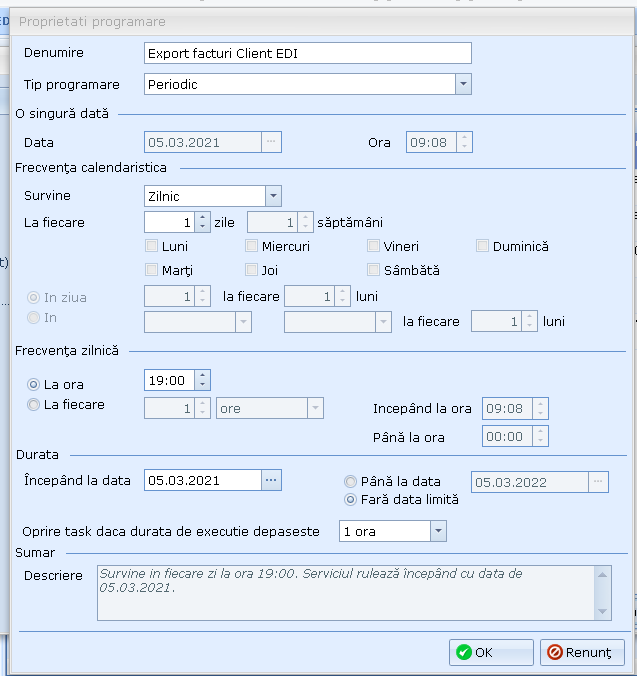Confirm with the OK button
Viewport: 637px width, 676px height.
pyautogui.click(x=491, y=652)
